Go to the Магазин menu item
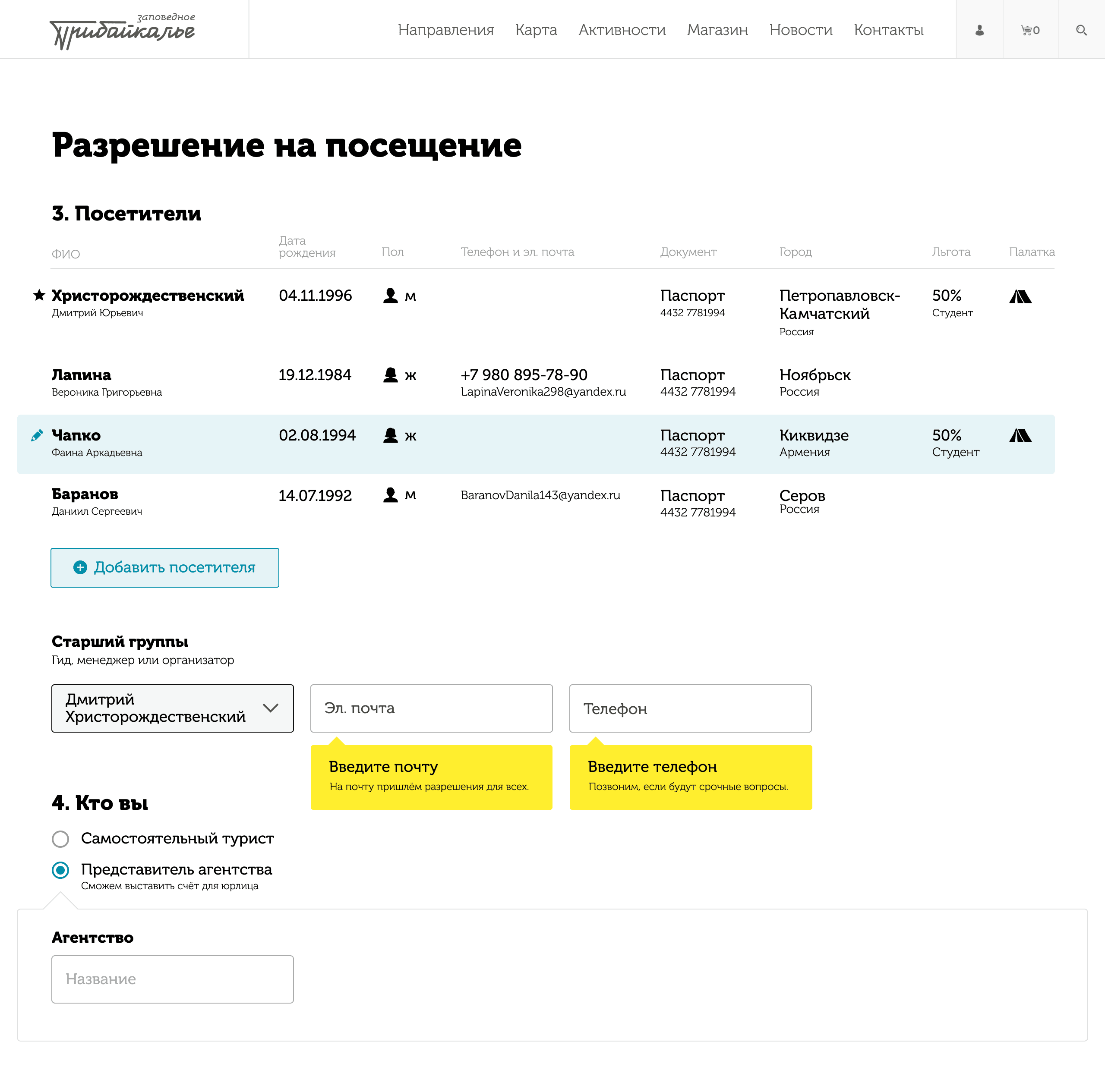Viewport: 1105px width, 1092px height. (x=717, y=30)
